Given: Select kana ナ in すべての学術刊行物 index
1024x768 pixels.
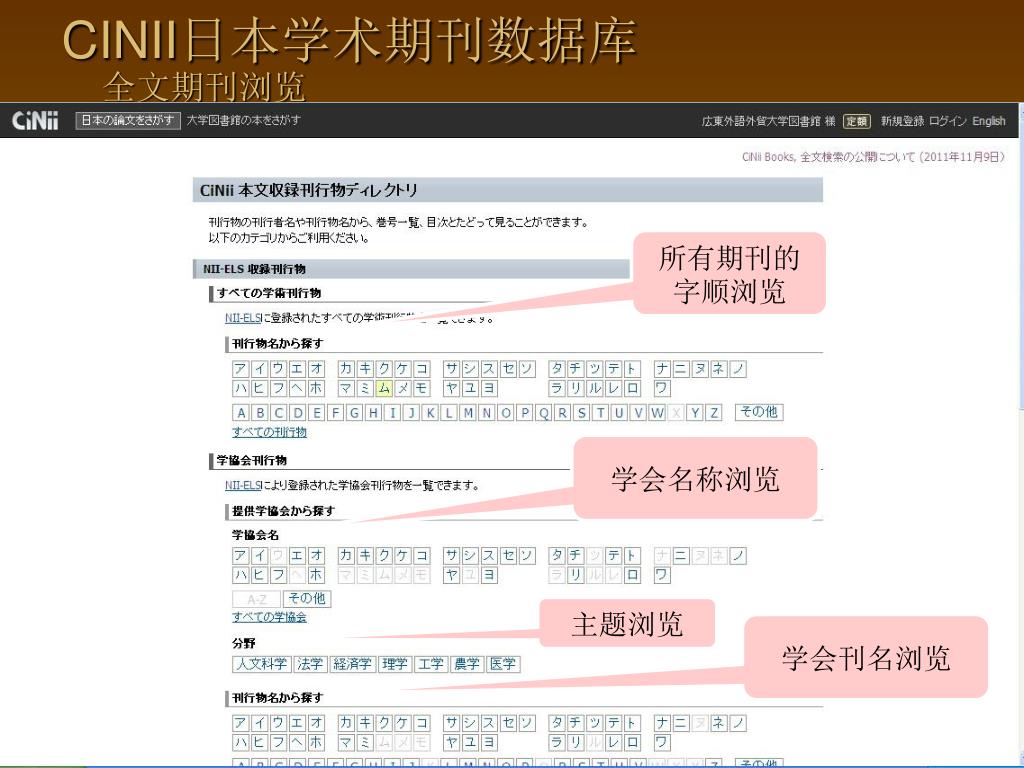Looking at the screenshot, I should (x=662, y=369).
